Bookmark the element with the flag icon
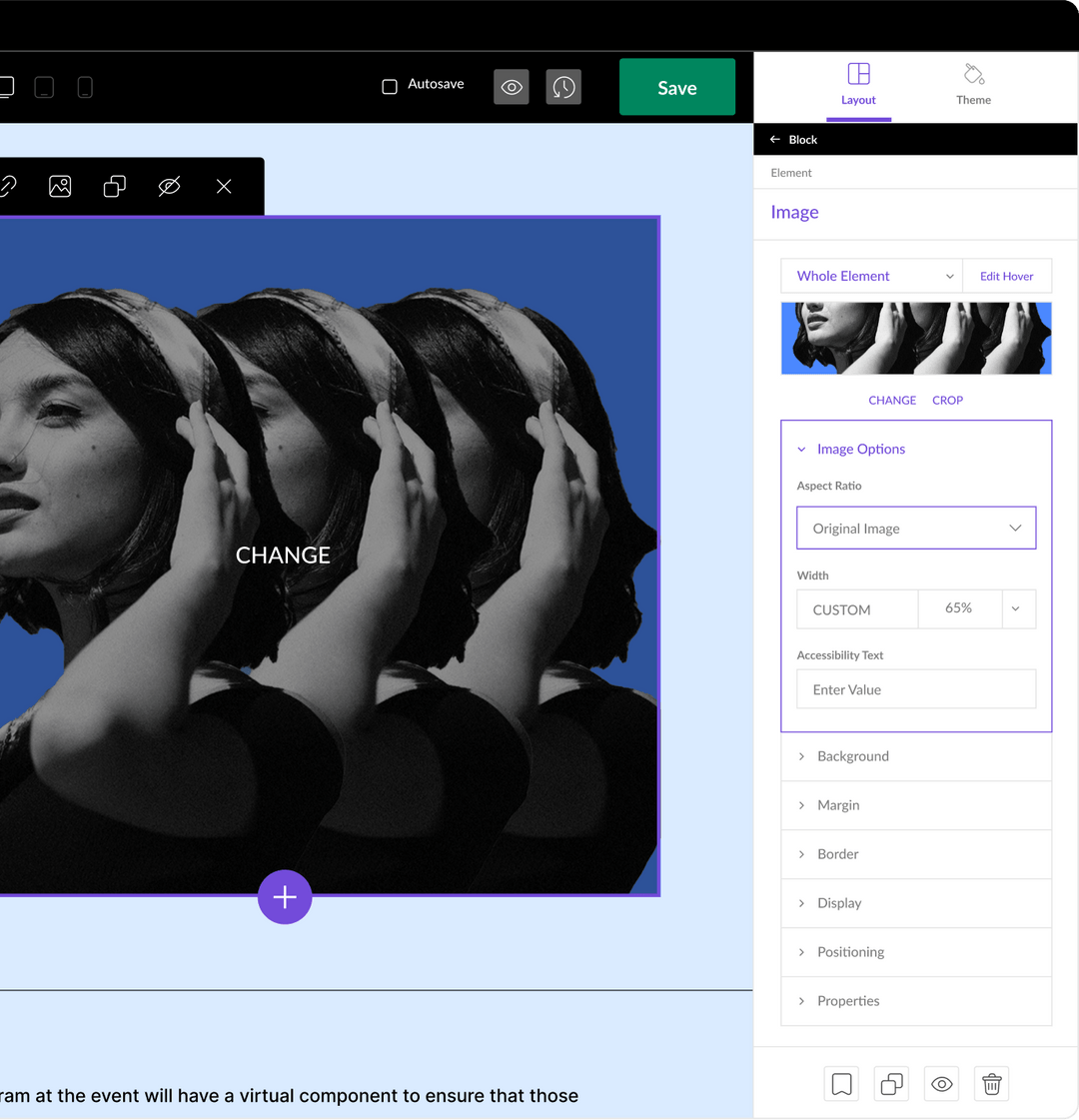Image resolution: width=1079 pixels, height=1120 pixels. (841, 1083)
